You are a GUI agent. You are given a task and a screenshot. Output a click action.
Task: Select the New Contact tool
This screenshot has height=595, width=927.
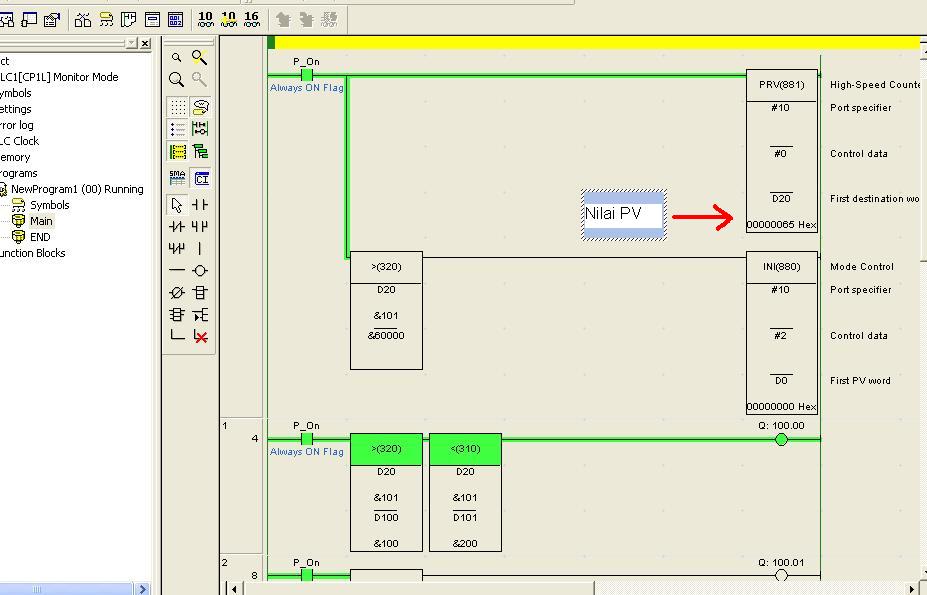[200, 204]
